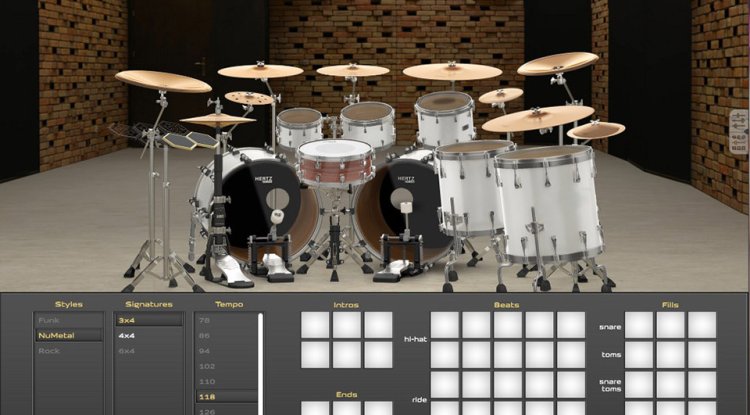Trigger the third Intros pad, bottom row
The image size is (750, 415).
point(378,355)
